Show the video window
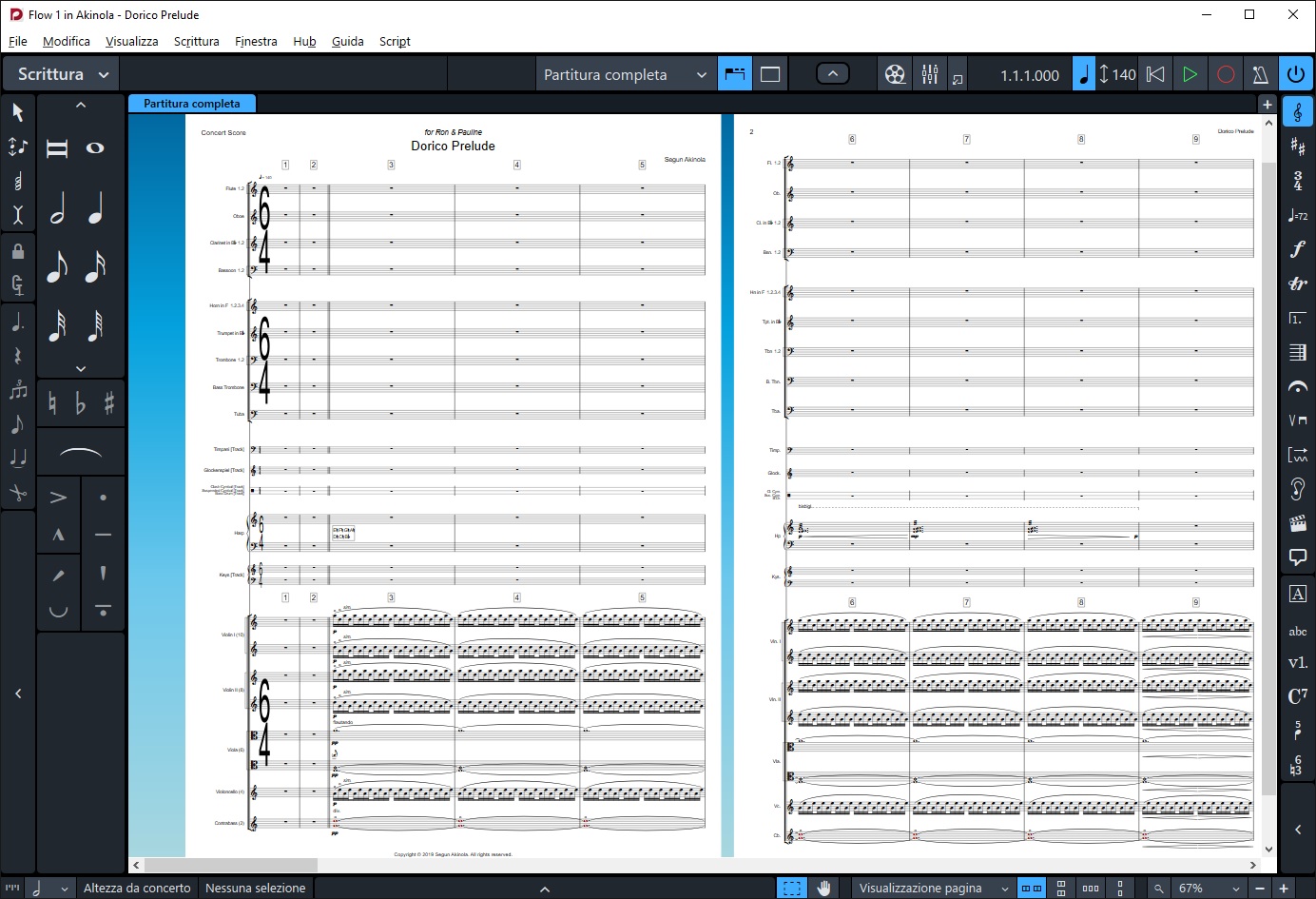 [895, 74]
